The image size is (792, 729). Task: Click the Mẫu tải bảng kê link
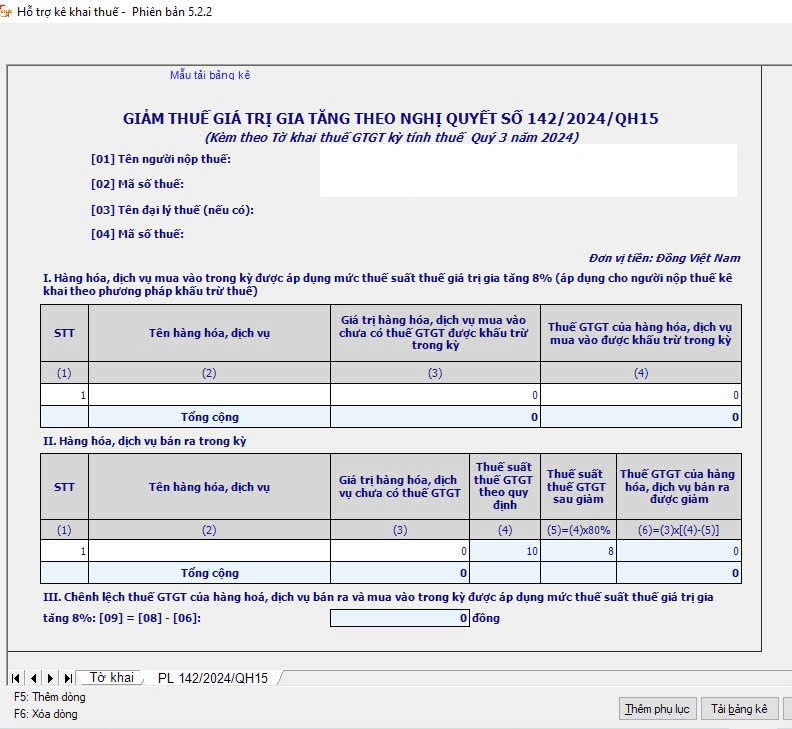coord(210,75)
